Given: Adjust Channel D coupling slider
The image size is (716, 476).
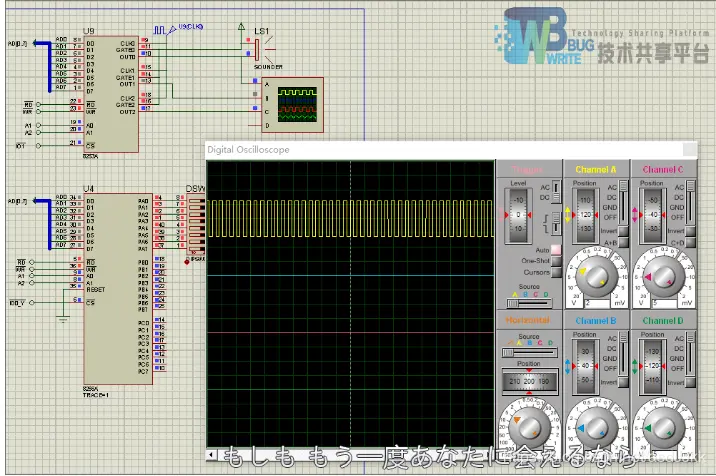Looking at the screenshot, I should click(690, 354).
